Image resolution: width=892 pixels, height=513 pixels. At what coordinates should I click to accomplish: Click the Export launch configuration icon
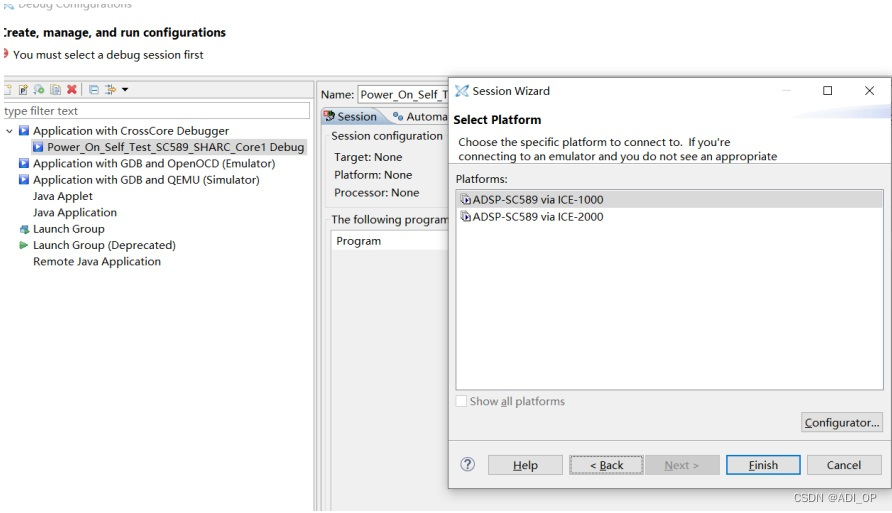39,89
